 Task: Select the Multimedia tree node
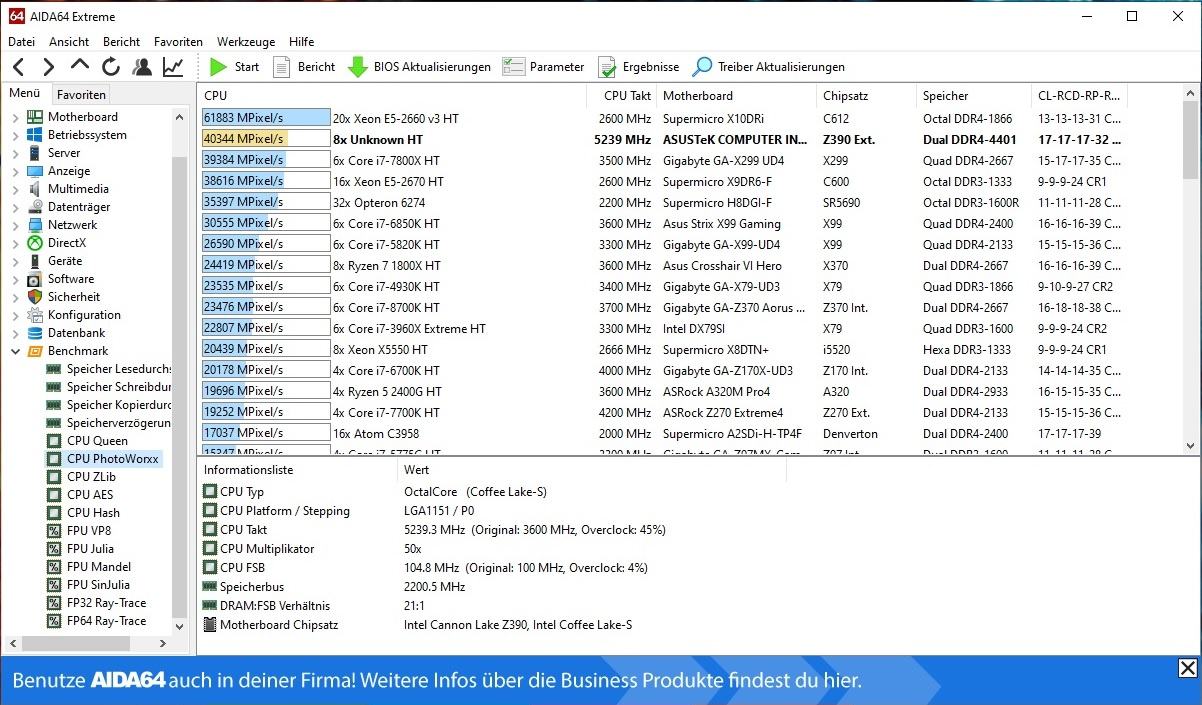tap(78, 189)
